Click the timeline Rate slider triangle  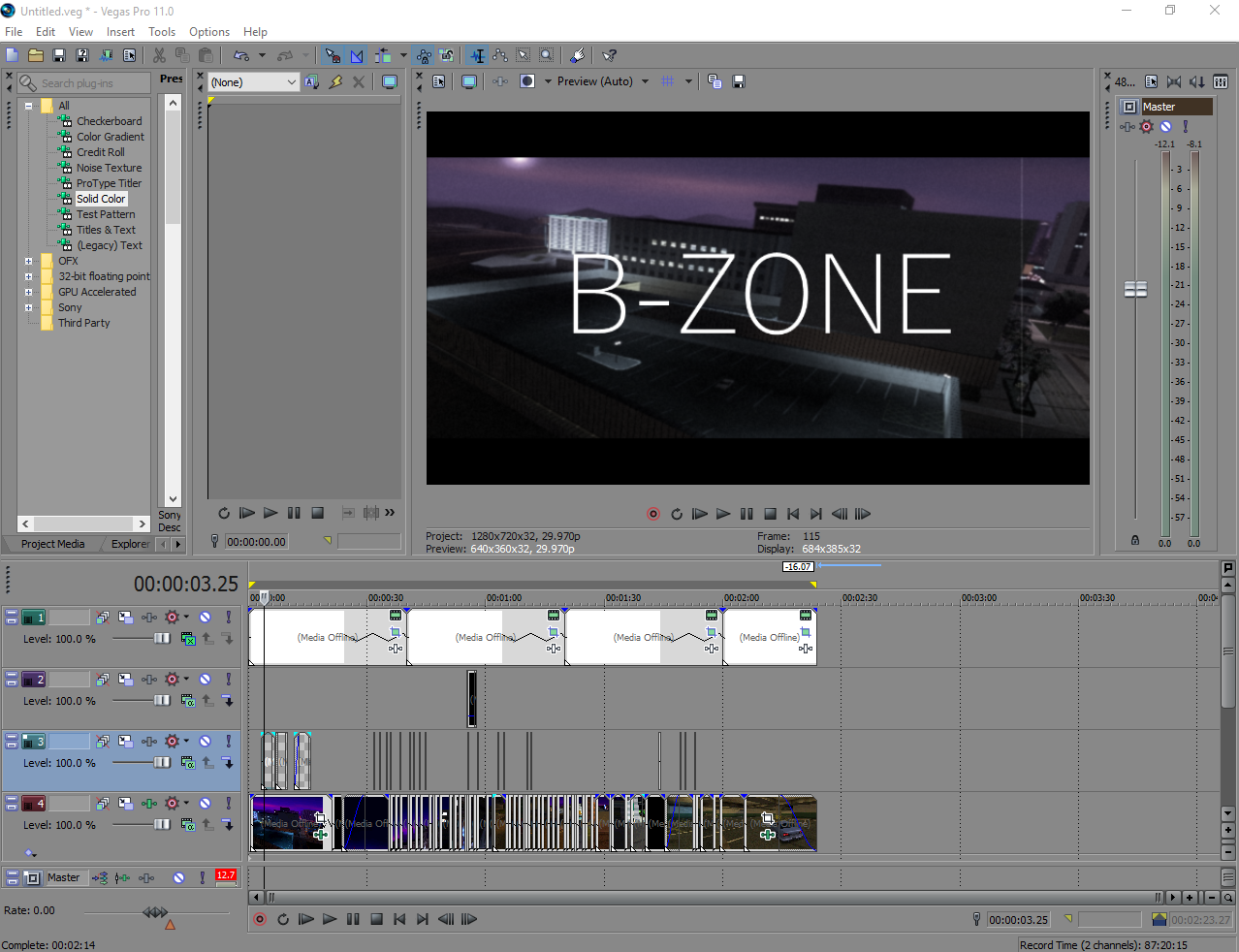[x=170, y=925]
